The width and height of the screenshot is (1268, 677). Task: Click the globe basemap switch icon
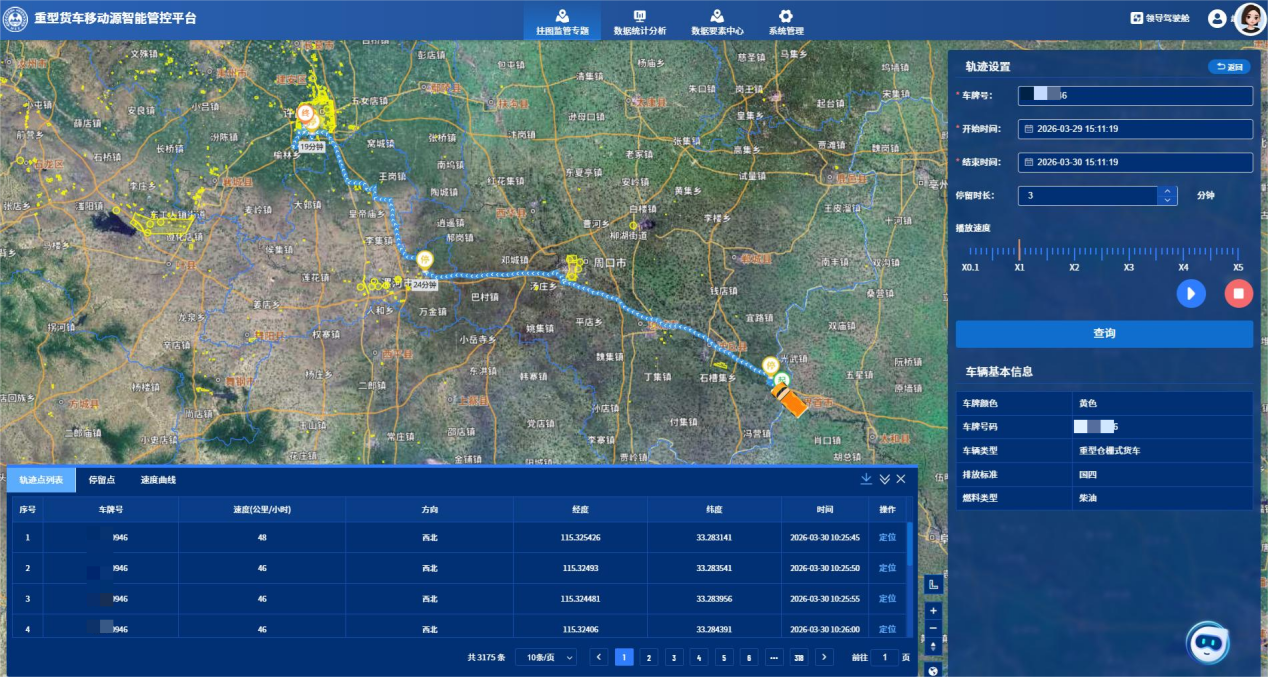(933, 670)
